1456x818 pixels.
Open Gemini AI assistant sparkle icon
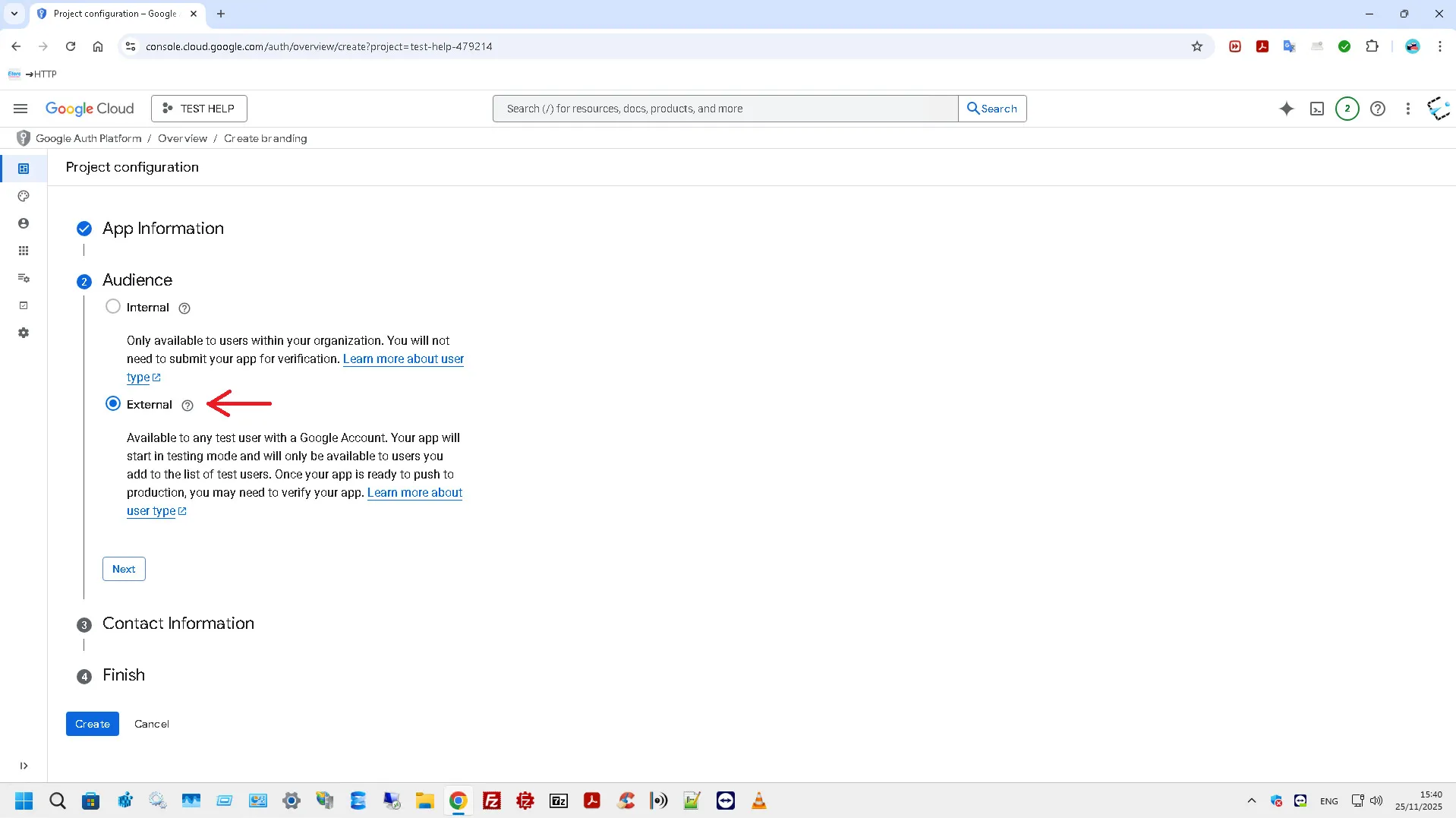coord(1286,109)
